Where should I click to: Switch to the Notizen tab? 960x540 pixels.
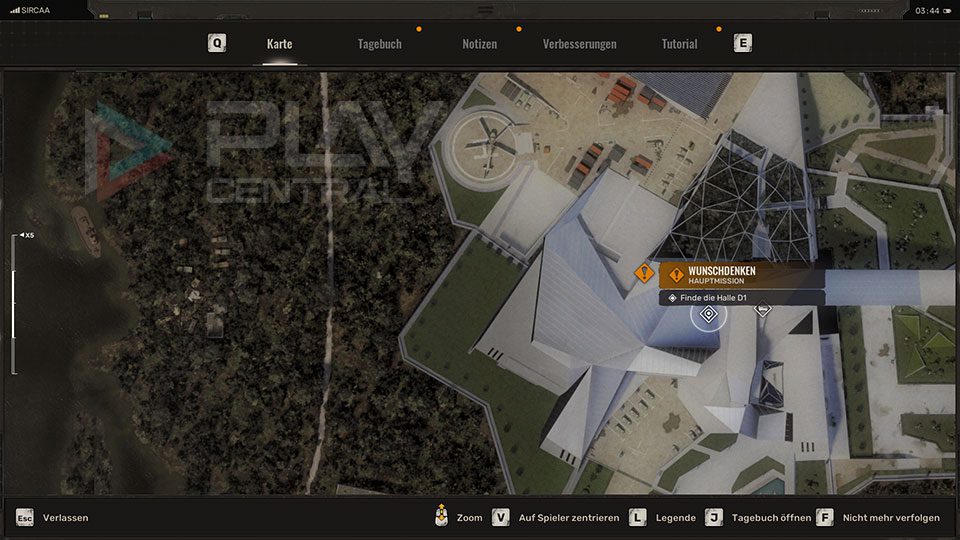point(479,44)
